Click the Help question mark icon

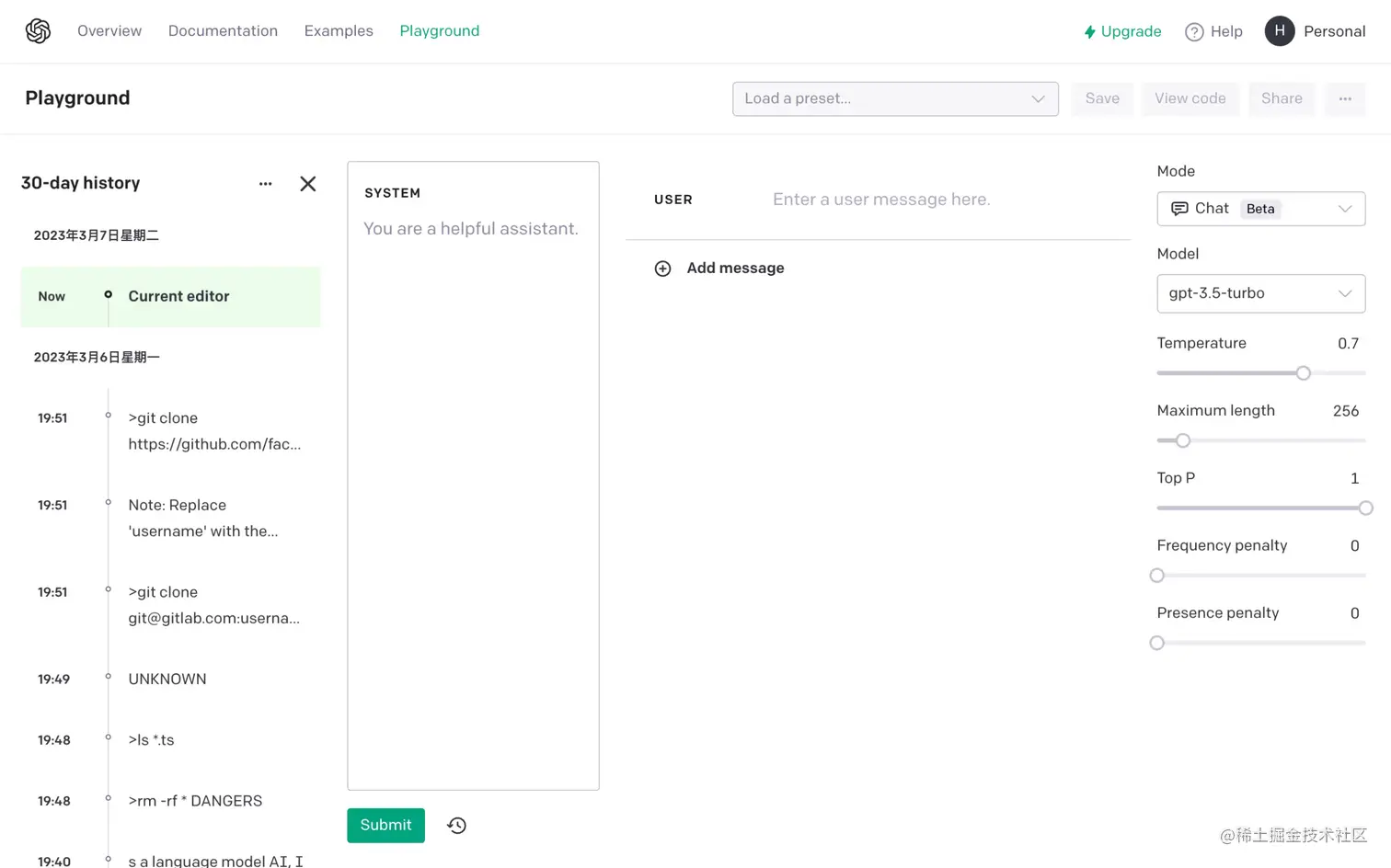pyautogui.click(x=1194, y=32)
